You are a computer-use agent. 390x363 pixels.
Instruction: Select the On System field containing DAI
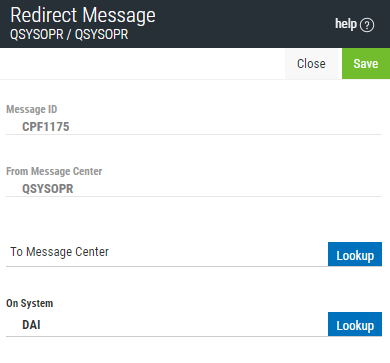[x=167, y=325]
